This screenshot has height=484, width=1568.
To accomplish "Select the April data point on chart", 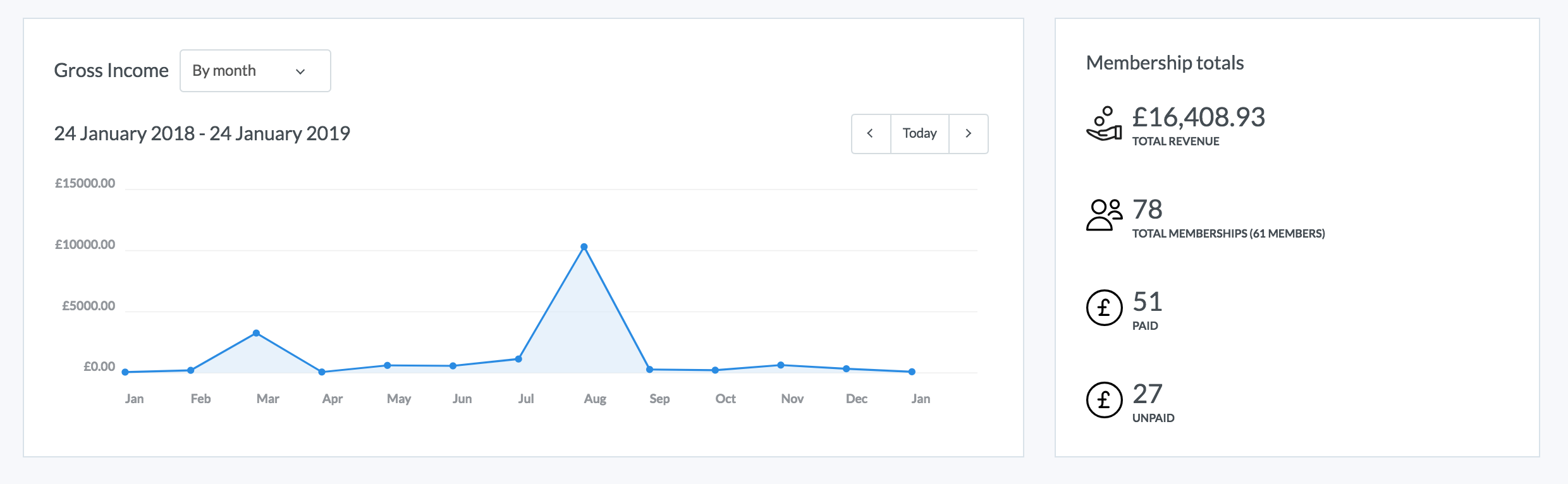I will click(x=322, y=372).
